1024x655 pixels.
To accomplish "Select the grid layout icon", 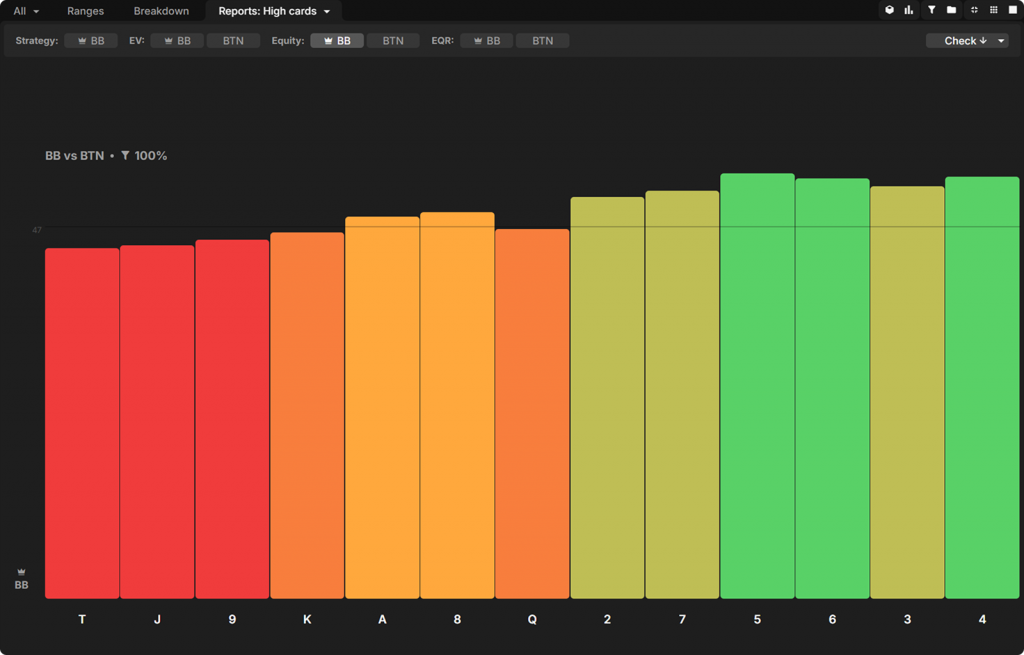I will (993, 10).
